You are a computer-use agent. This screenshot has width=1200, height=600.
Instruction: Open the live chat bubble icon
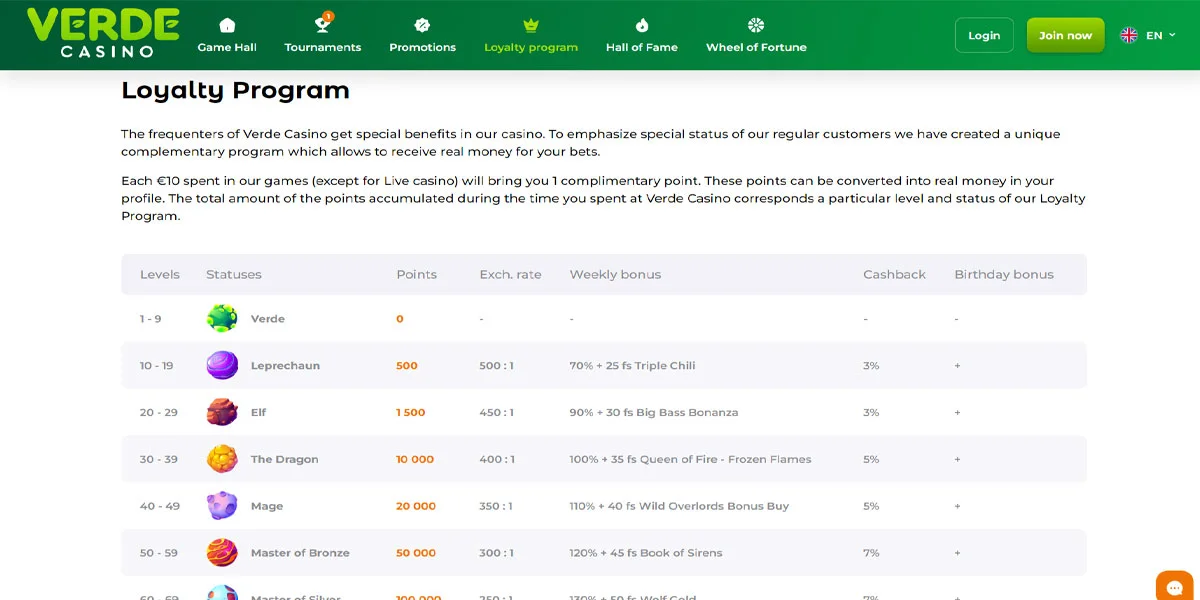(x=1174, y=587)
